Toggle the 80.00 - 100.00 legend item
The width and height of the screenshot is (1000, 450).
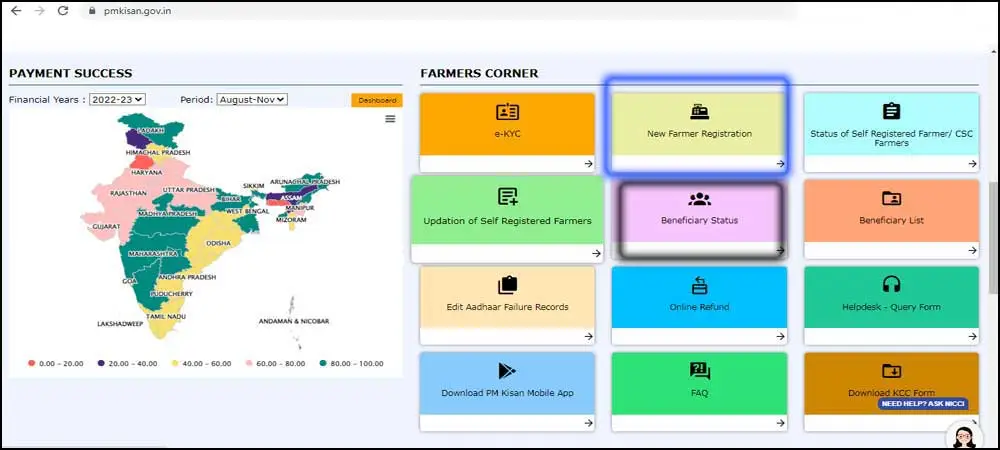(351, 363)
